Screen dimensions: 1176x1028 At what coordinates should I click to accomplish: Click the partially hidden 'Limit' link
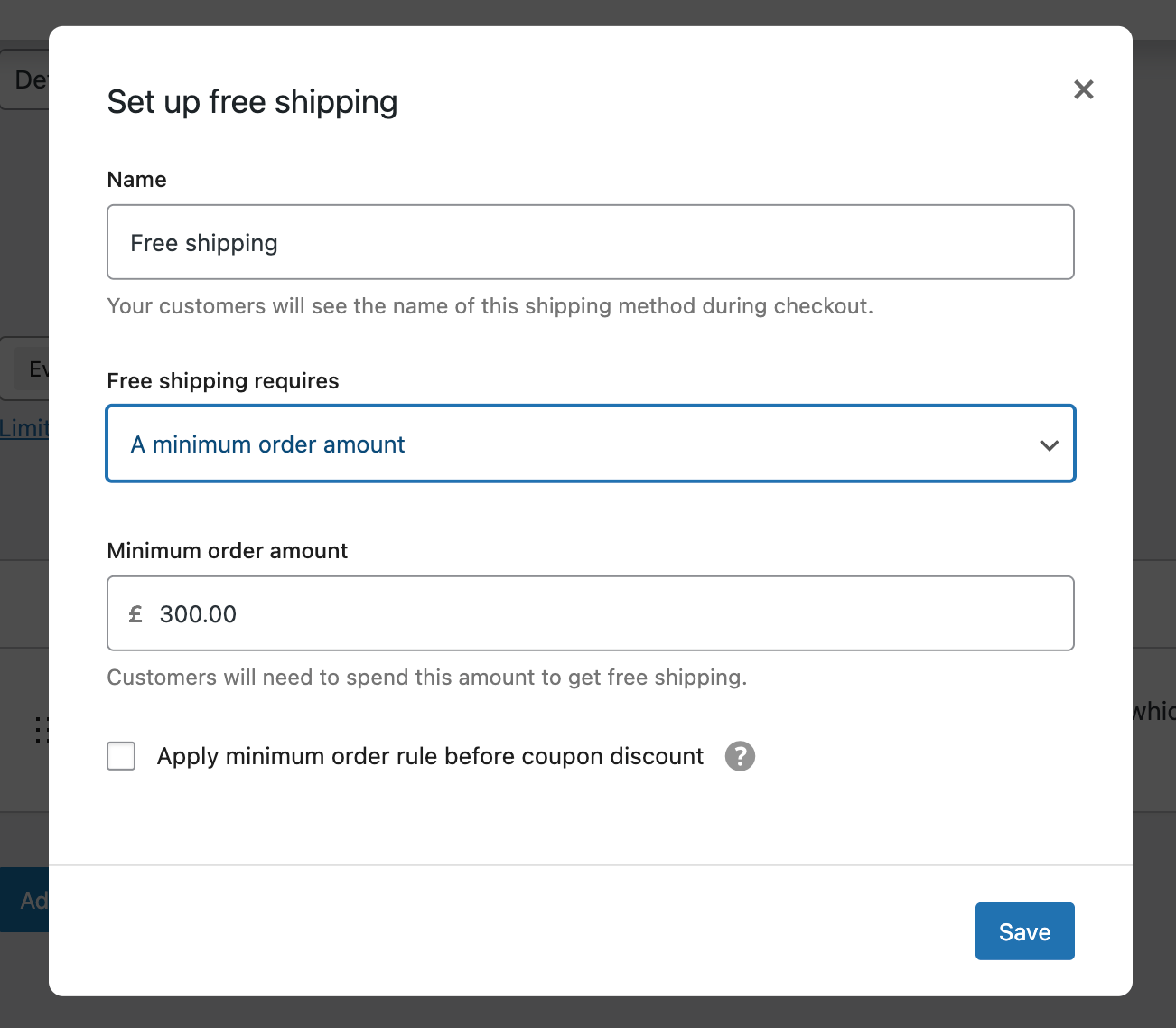coord(24,427)
